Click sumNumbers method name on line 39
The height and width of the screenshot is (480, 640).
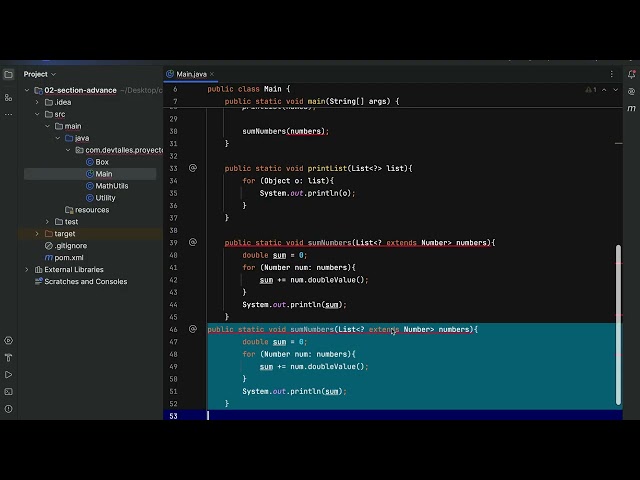tap(329, 242)
